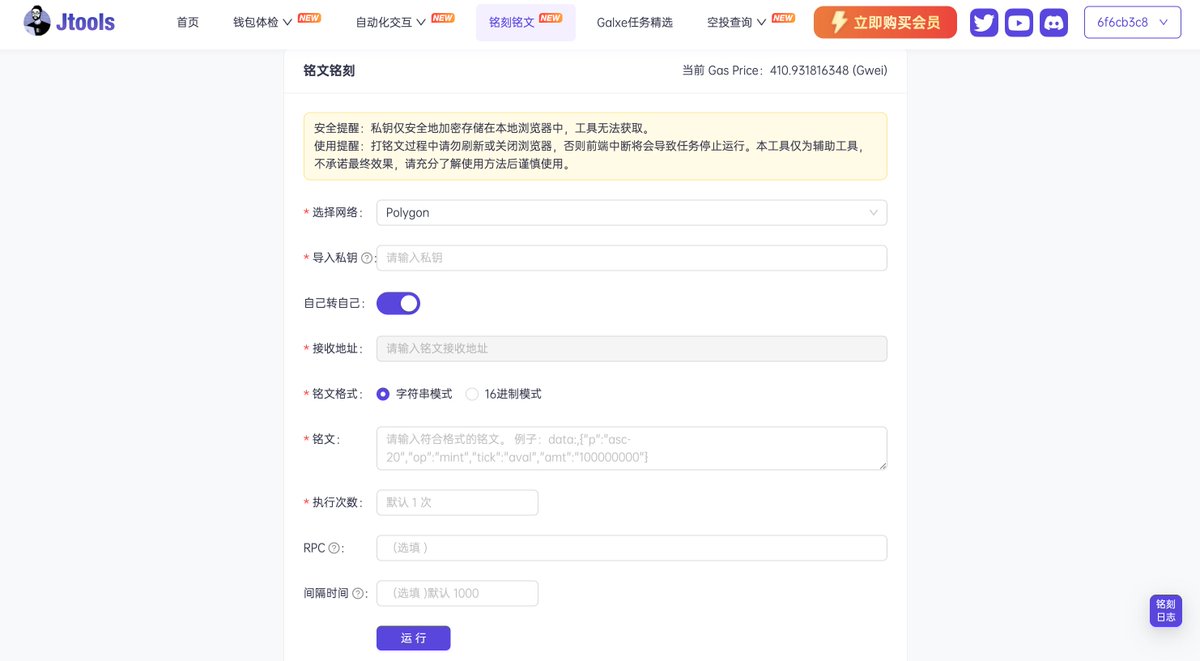This screenshot has width=1200, height=661.
Task: Click the 运行 button to start
Action: 413,637
